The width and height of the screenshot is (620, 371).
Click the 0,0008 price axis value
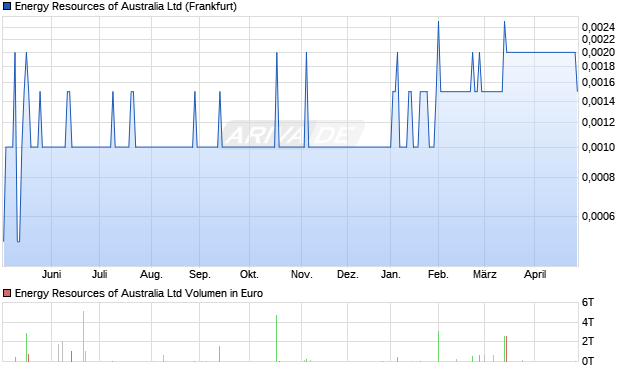click(x=598, y=177)
